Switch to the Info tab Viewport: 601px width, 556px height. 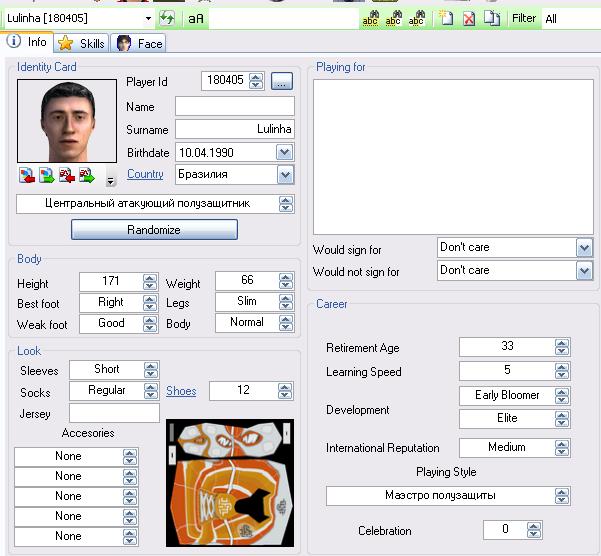pos(27,41)
